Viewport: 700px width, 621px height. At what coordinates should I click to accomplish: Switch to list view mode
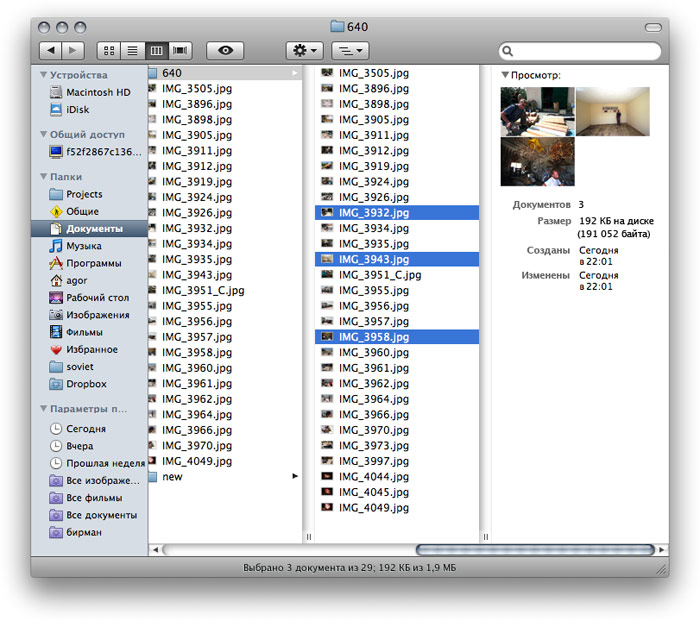click(132, 50)
